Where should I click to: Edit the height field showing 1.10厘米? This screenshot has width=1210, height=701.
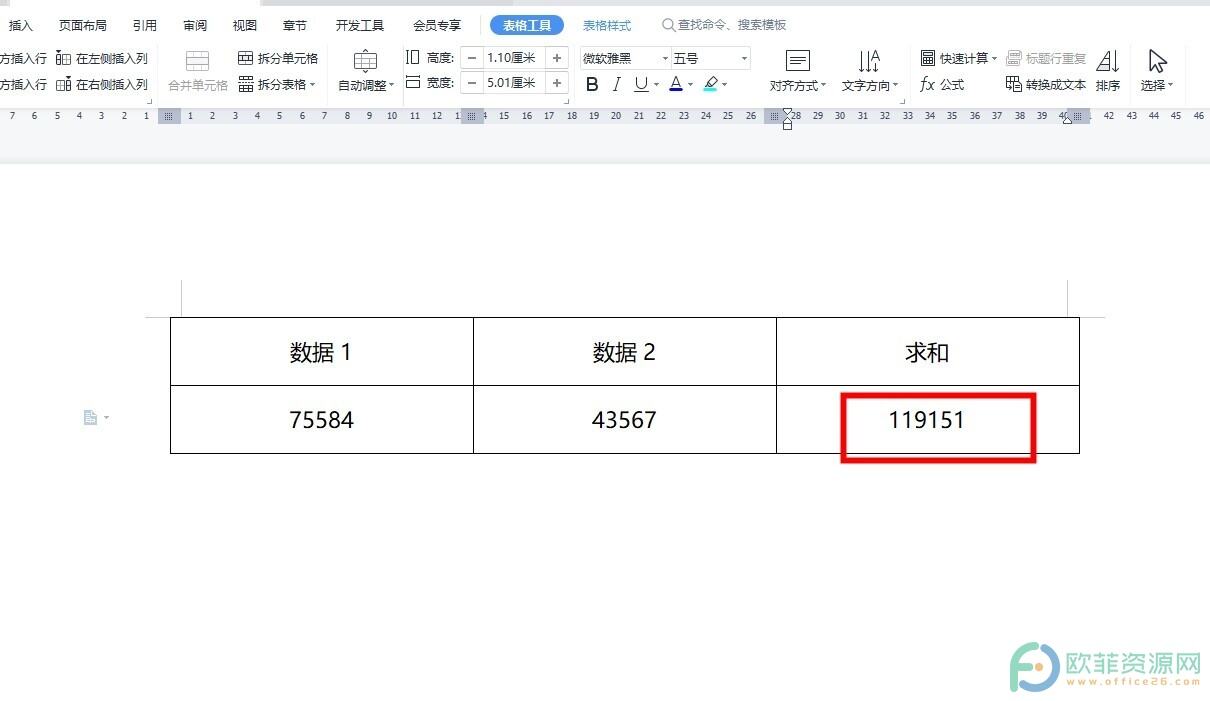[x=514, y=58]
